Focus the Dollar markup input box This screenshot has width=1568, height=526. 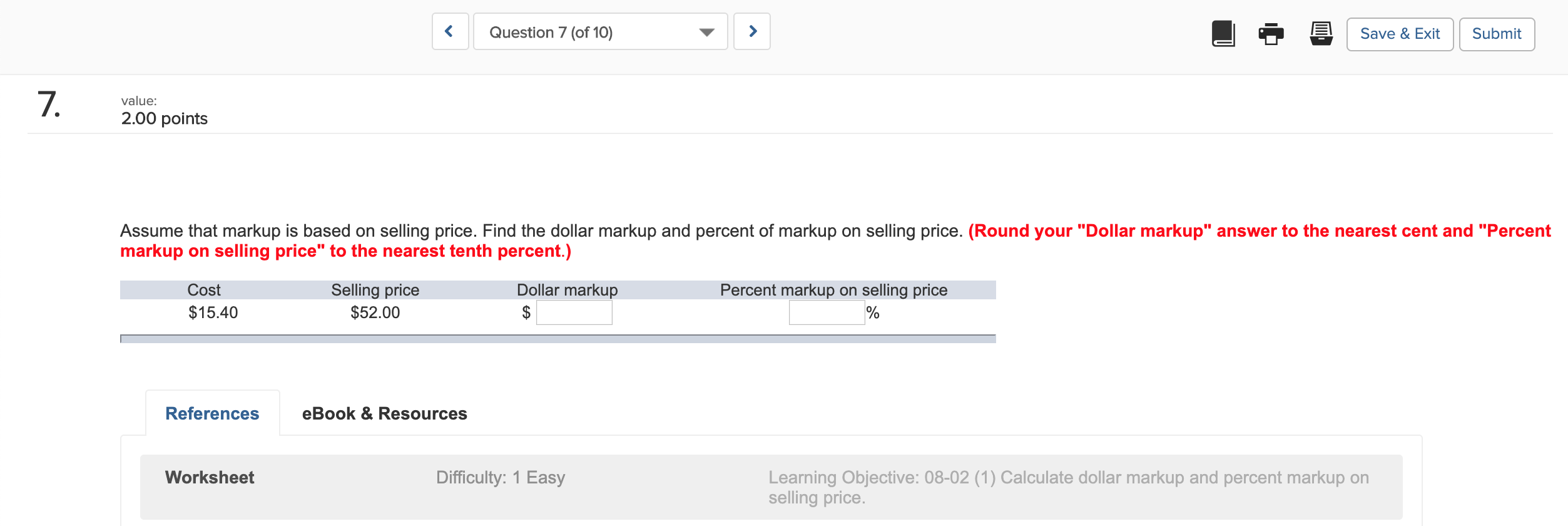tap(574, 312)
